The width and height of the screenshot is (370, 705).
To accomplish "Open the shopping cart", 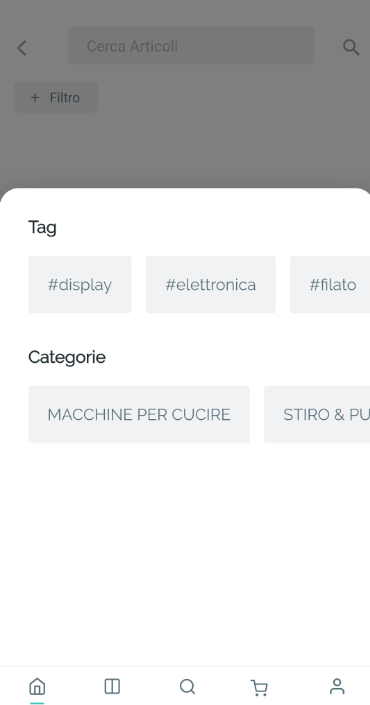I will click(x=259, y=687).
